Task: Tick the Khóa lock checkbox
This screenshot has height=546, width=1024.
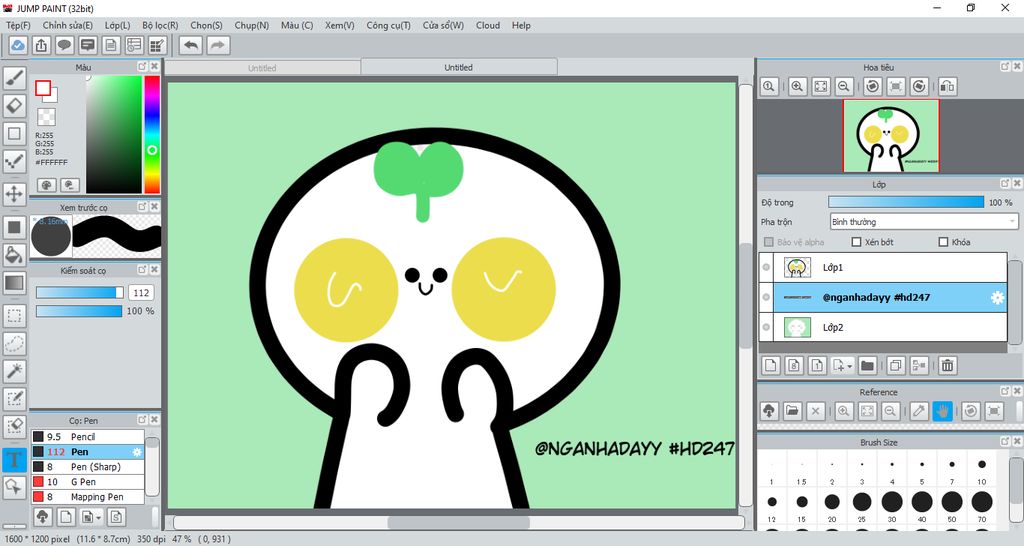Action: 943,242
